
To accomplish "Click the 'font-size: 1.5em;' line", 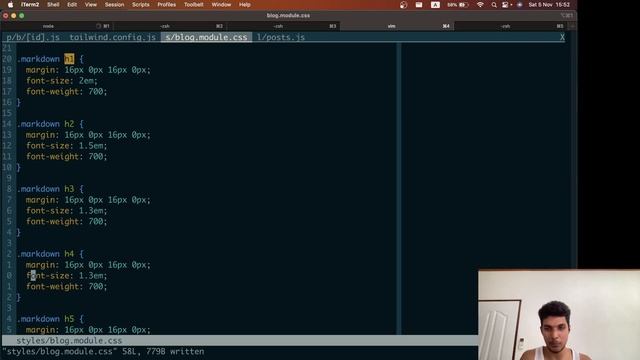I will 67,146.
